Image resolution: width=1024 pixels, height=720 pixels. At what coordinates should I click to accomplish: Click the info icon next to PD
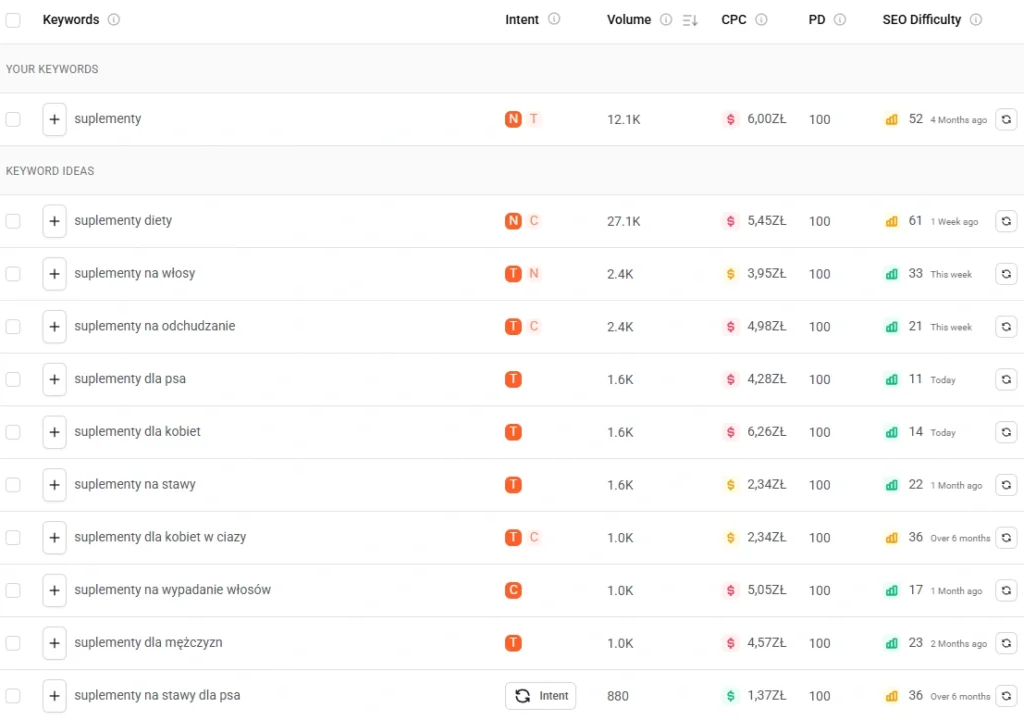(840, 20)
